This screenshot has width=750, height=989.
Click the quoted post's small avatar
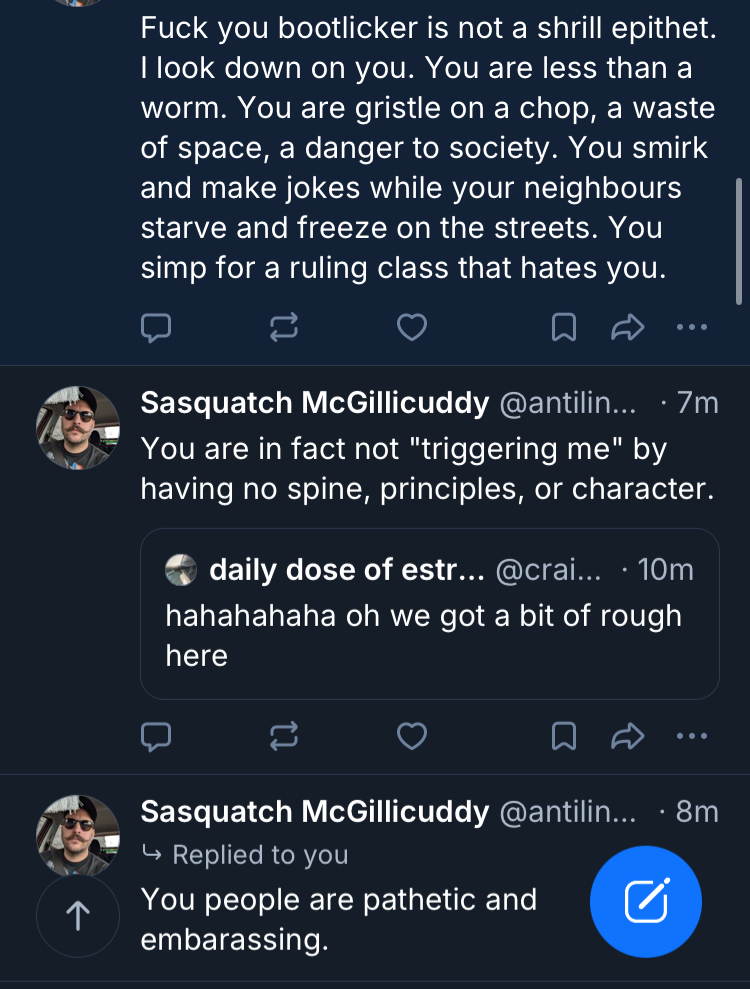click(181, 570)
